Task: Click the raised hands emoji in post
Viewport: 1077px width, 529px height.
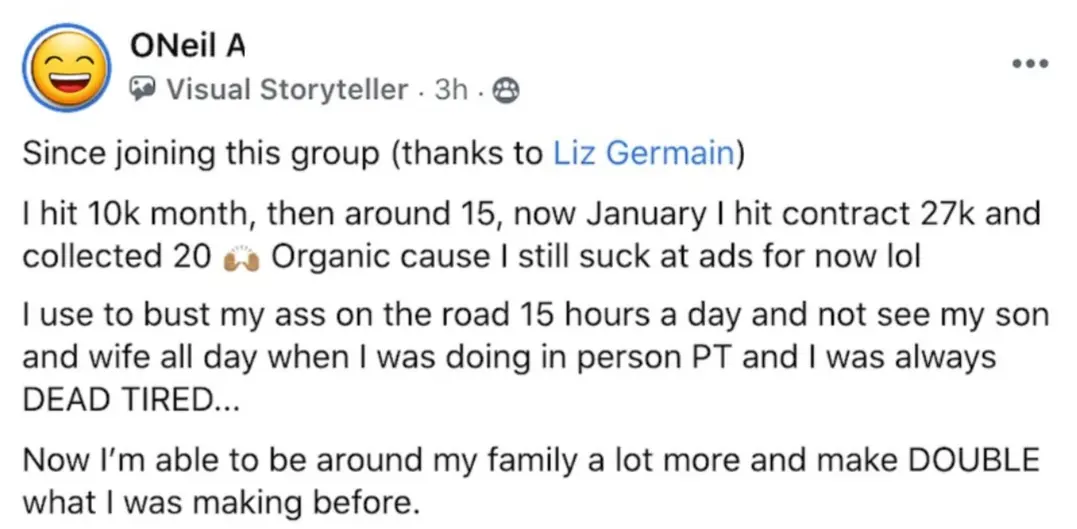Action: click(241, 259)
